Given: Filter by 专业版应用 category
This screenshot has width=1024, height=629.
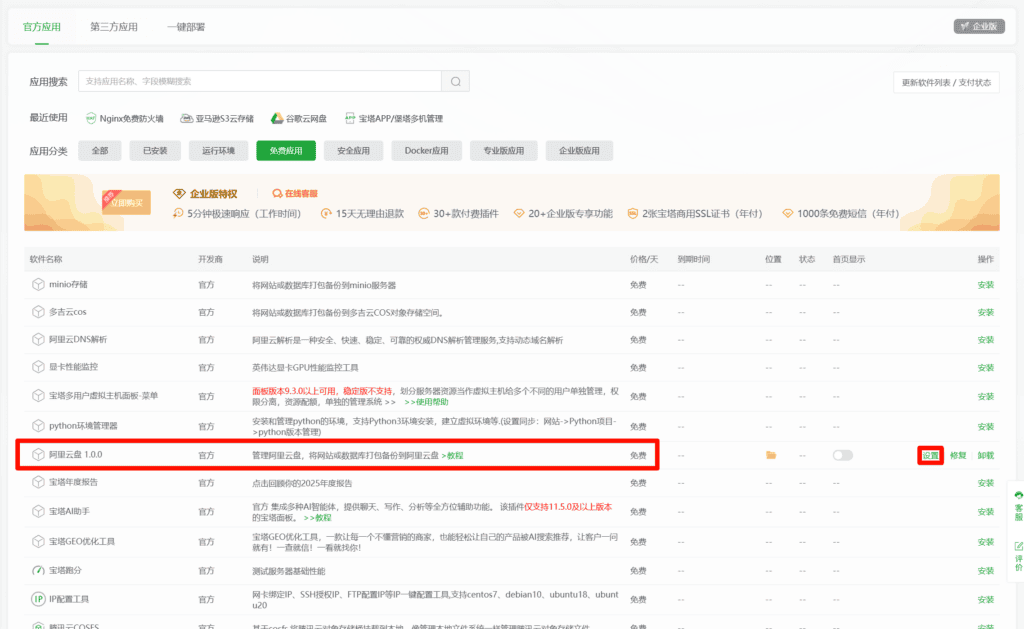Looking at the screenshot, I should pyautogui.click(x=504, y=150).
